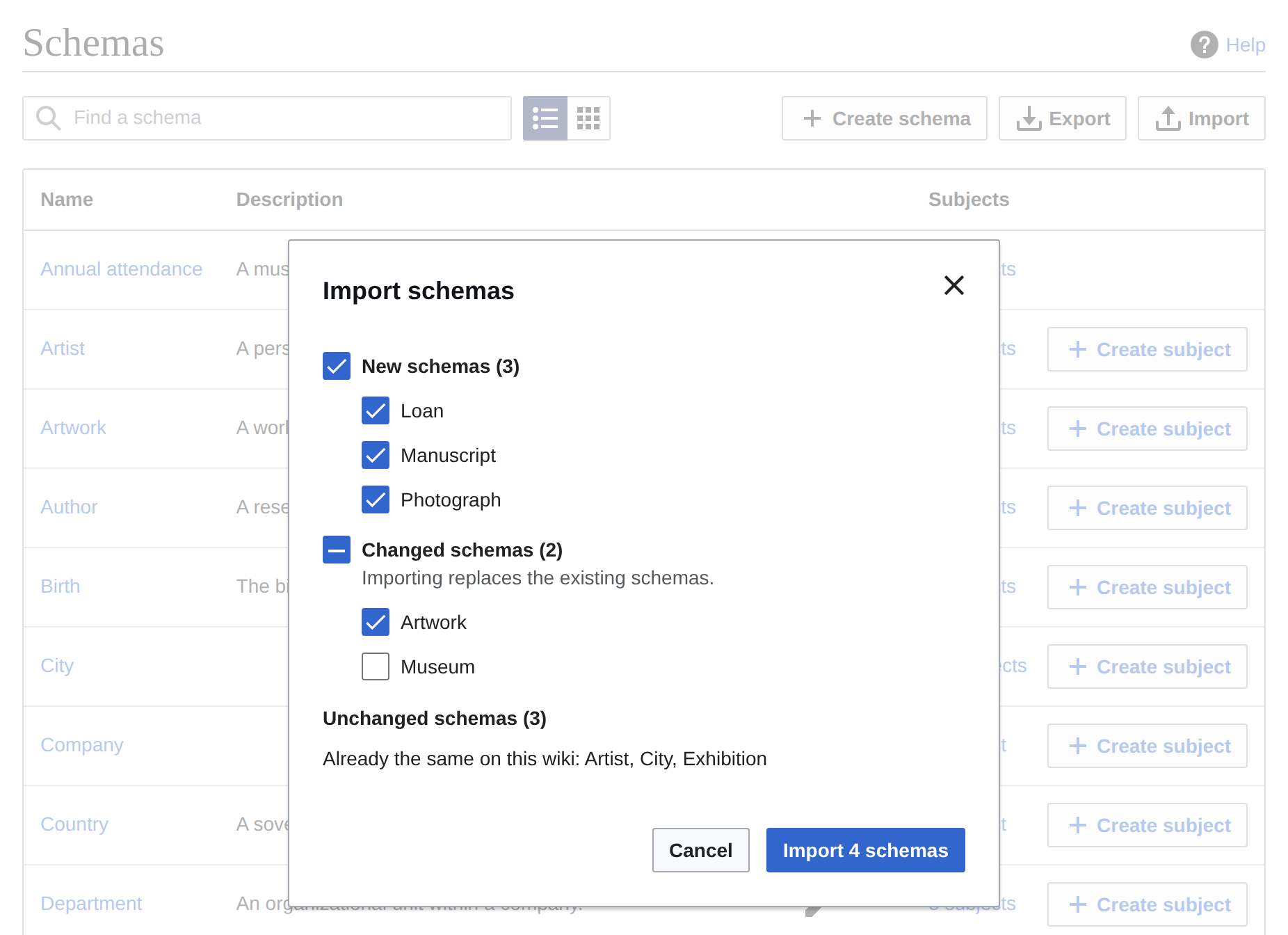
Task: Click the Description column header
Action: click(289, 200)
